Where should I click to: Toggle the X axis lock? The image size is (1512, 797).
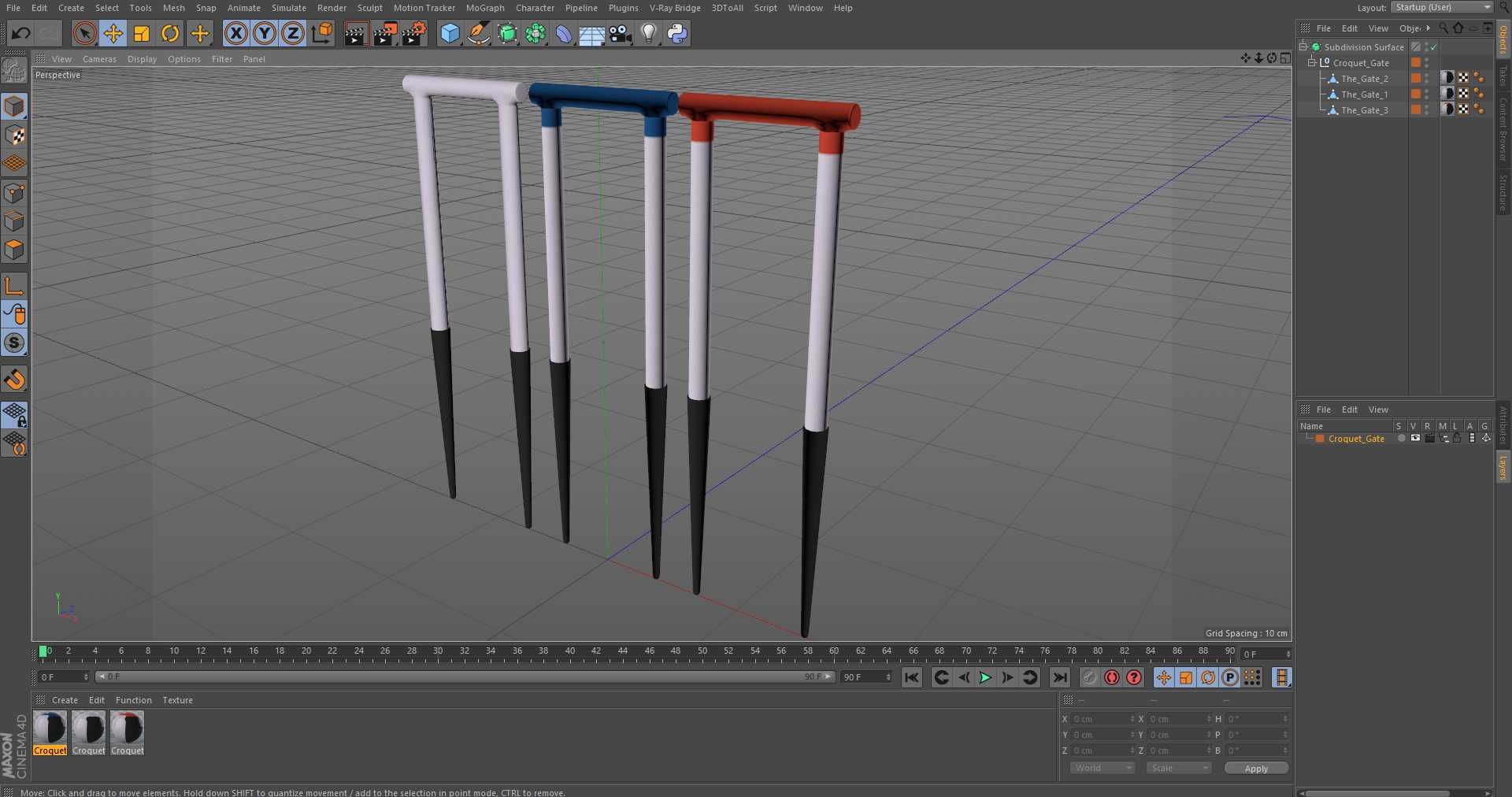coord(235,33)
